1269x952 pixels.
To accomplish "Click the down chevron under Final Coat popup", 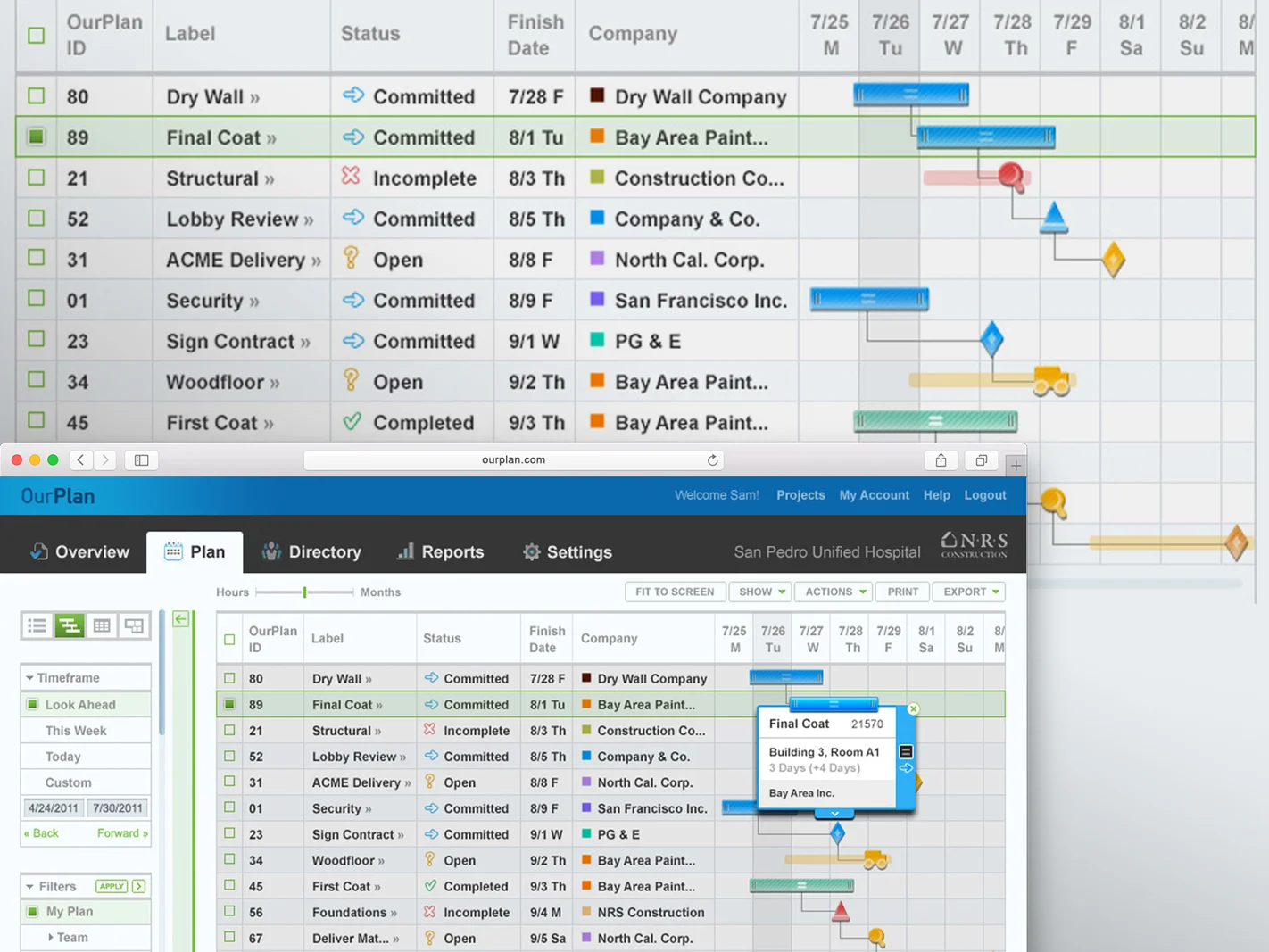I will (834, 814).
